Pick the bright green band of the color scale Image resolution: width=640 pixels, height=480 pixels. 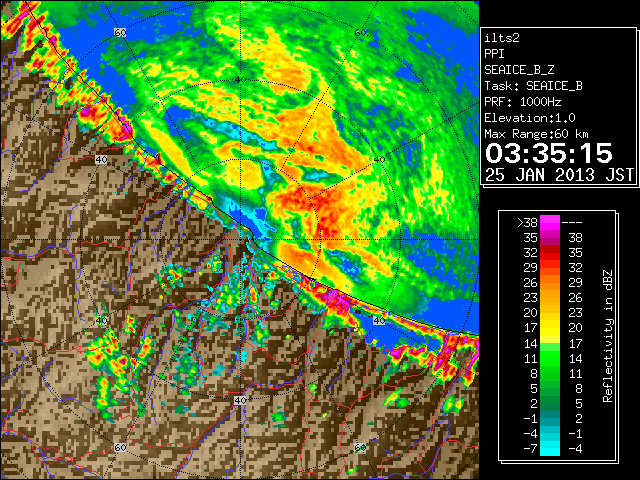(x=550, y=357)
